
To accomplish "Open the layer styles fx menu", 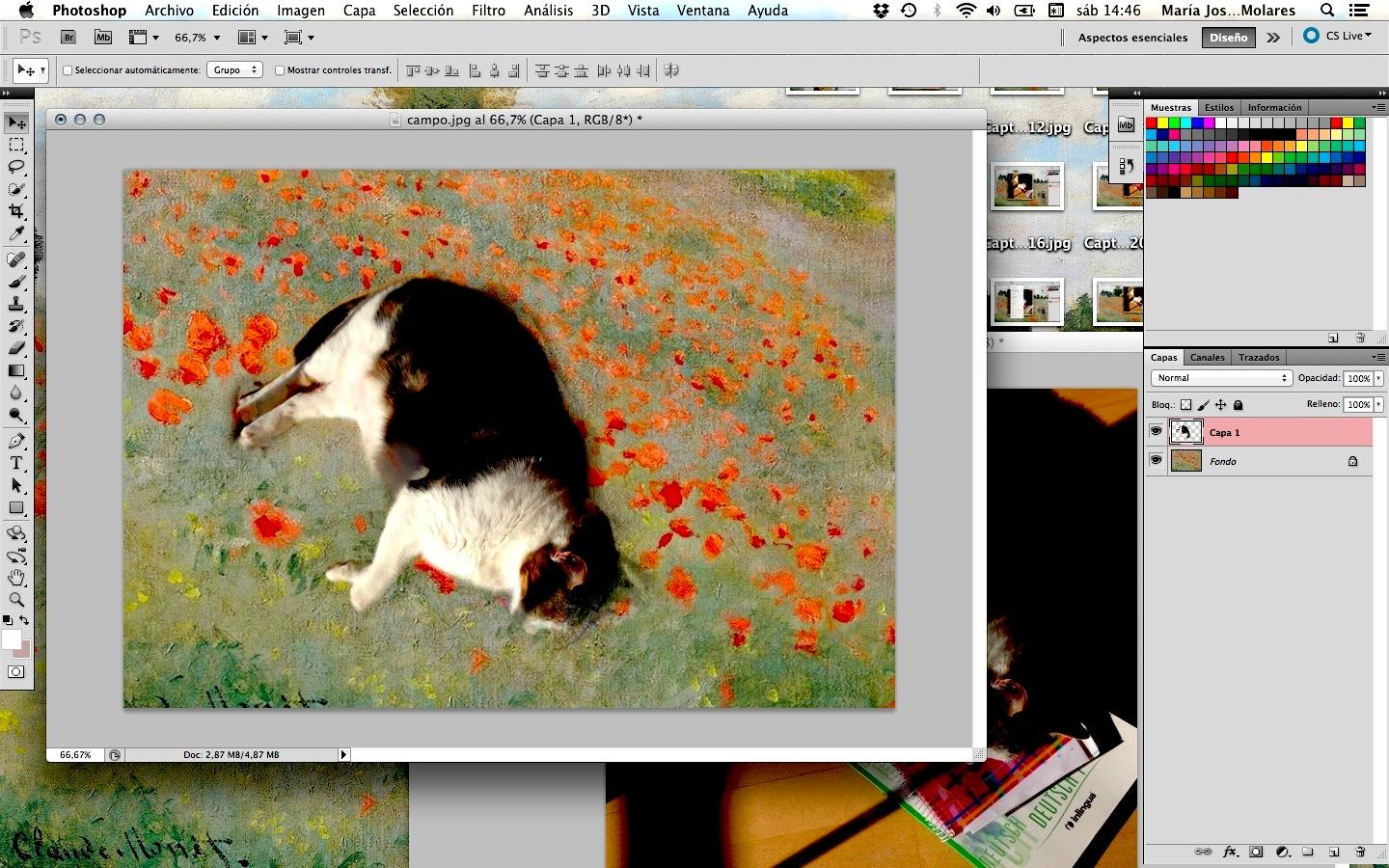I will click(x=1230, y=853).
